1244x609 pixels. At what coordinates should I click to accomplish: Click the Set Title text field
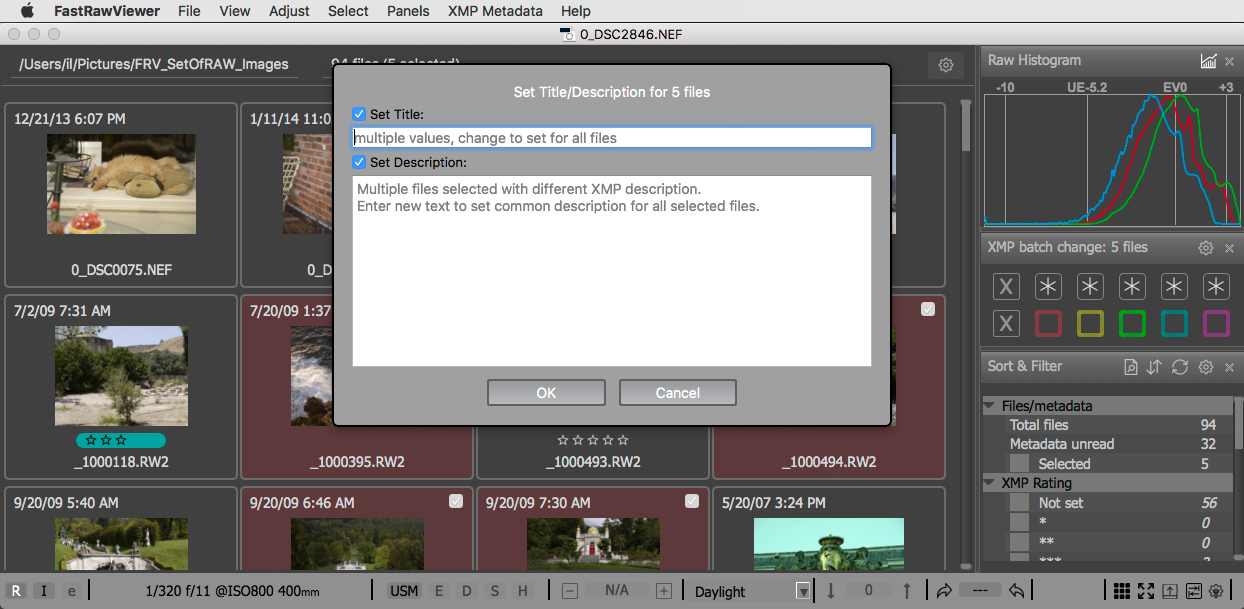(612, 138)
